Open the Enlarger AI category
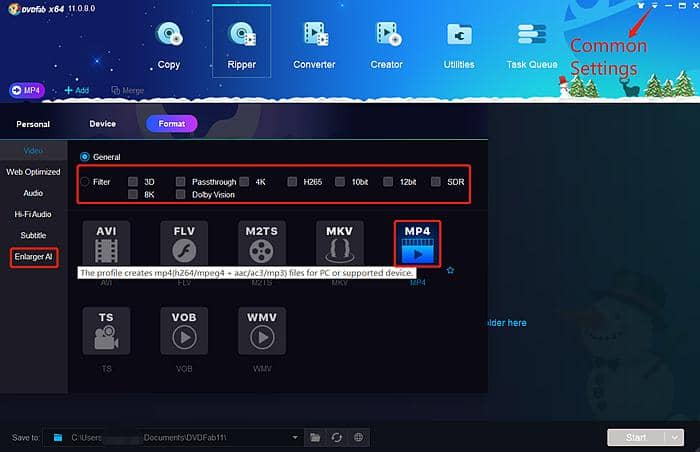The width and height of the screenshot is (700, 452). 34,257
